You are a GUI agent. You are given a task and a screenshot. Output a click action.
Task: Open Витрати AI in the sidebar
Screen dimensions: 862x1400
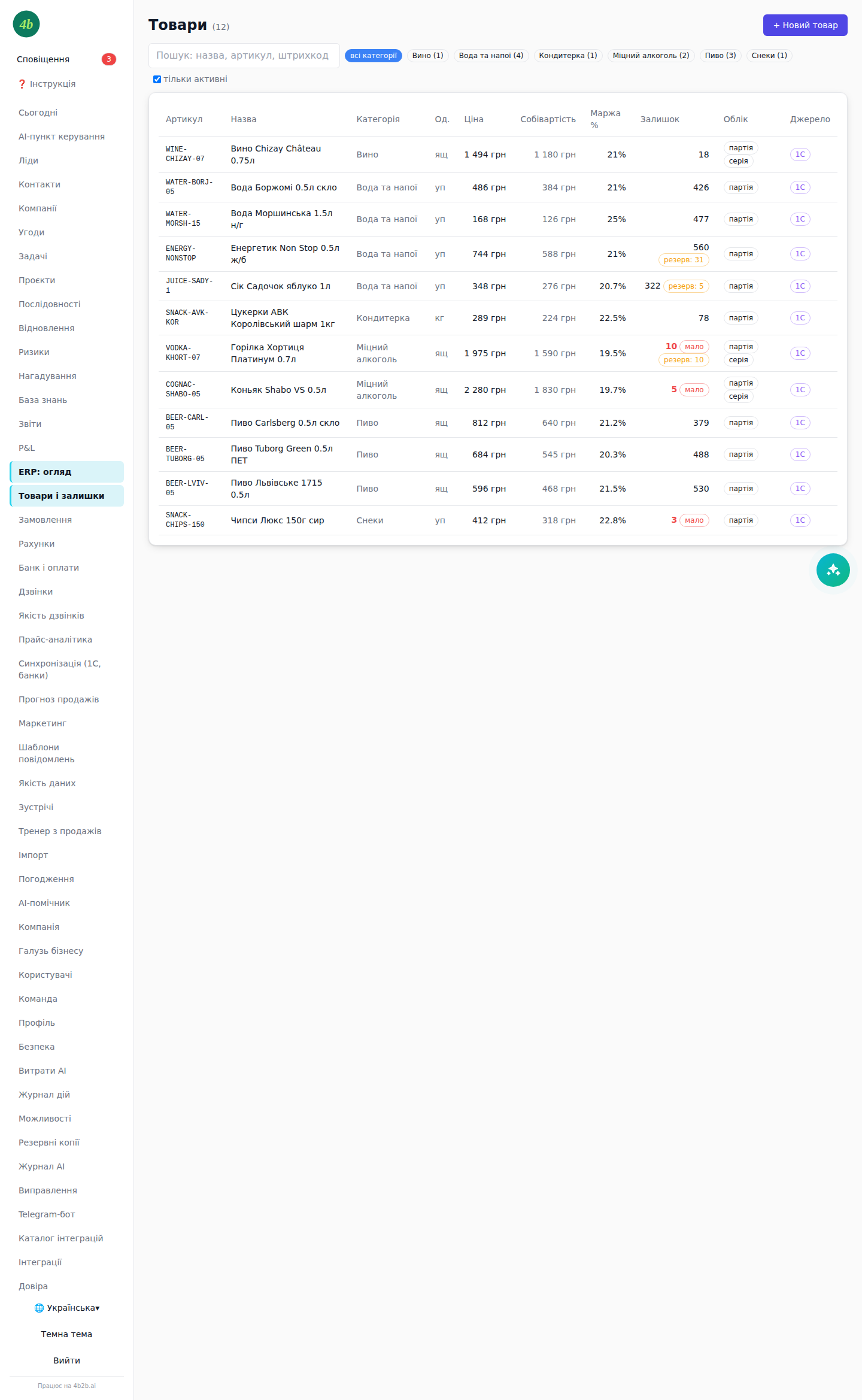66,1071
